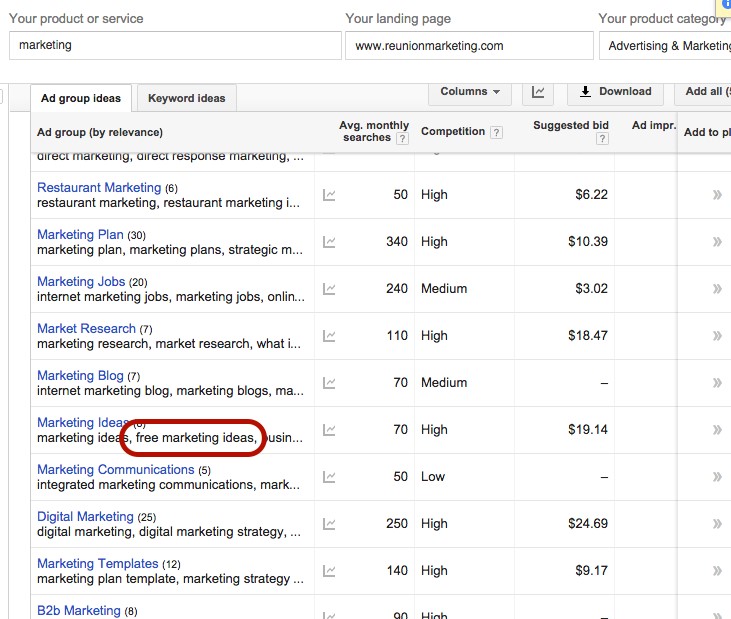Image resolution: width=731 pixels, height=619 pixels.
Task: Click the product category field
Action: [665, 46]
